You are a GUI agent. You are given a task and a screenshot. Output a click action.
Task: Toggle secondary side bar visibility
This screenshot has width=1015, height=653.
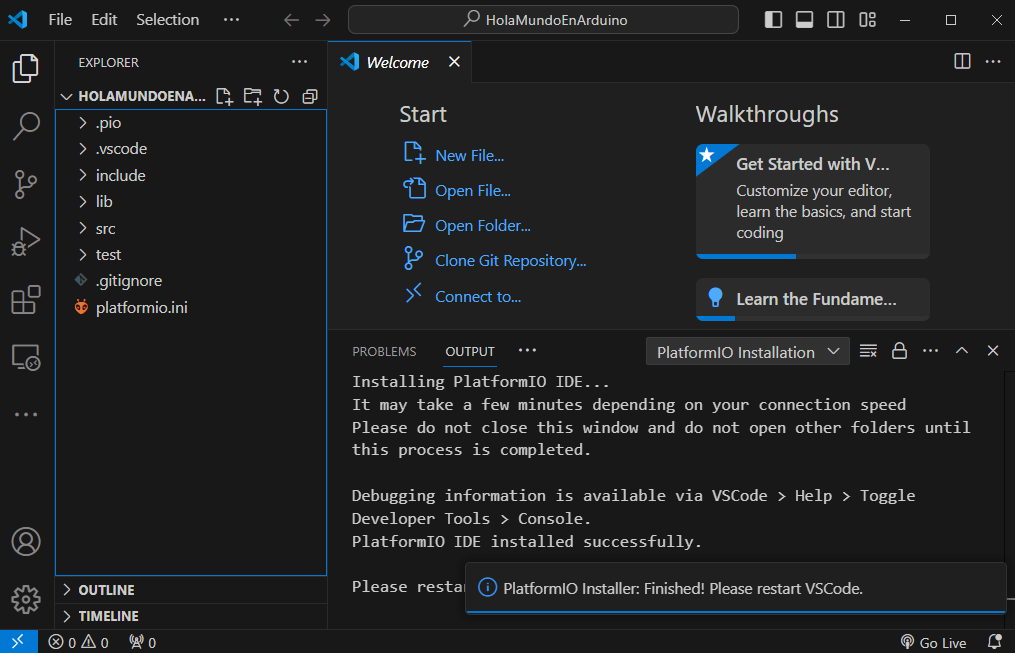pos(836,20)
